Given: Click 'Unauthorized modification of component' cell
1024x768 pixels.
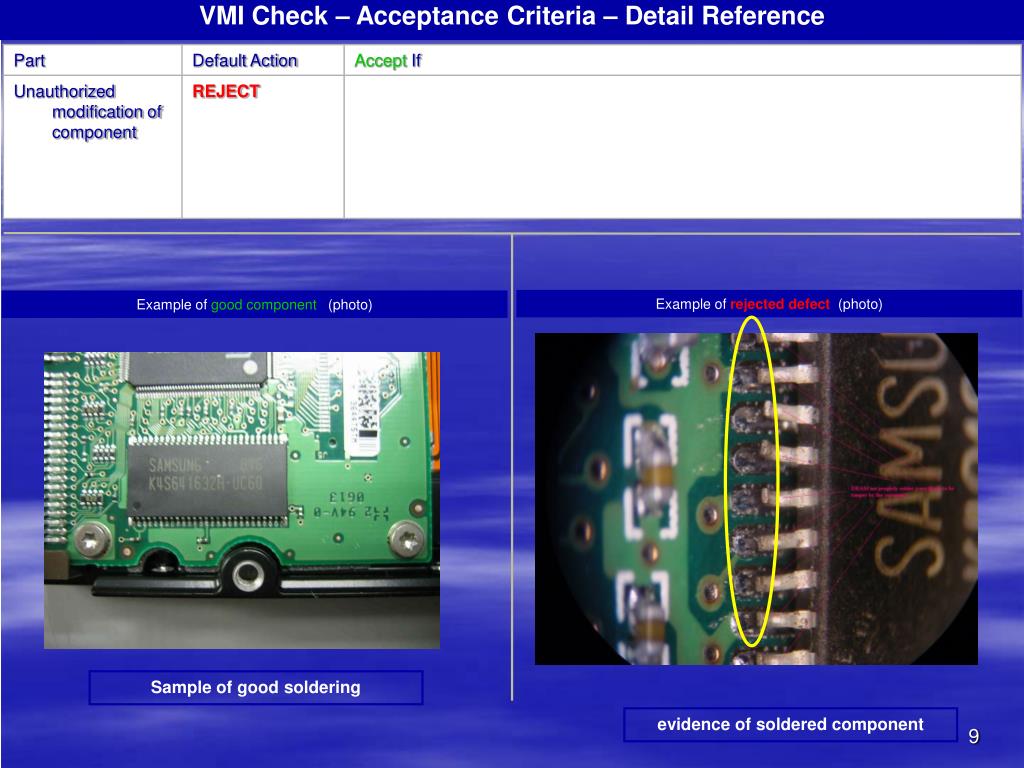Looking at the screenshot, I should pos(91,147).
